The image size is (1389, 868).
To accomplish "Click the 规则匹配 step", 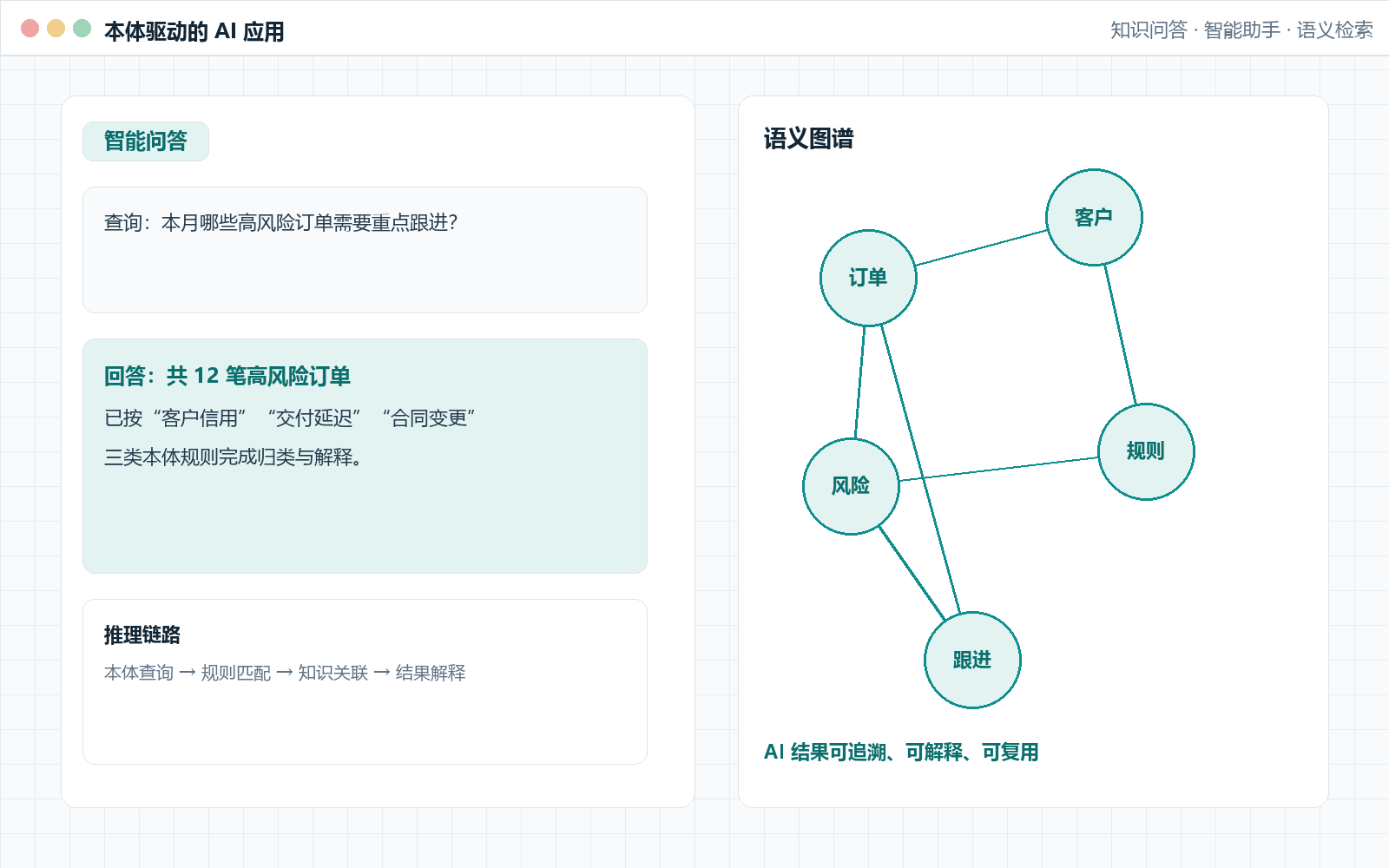I will click(236, 673).
